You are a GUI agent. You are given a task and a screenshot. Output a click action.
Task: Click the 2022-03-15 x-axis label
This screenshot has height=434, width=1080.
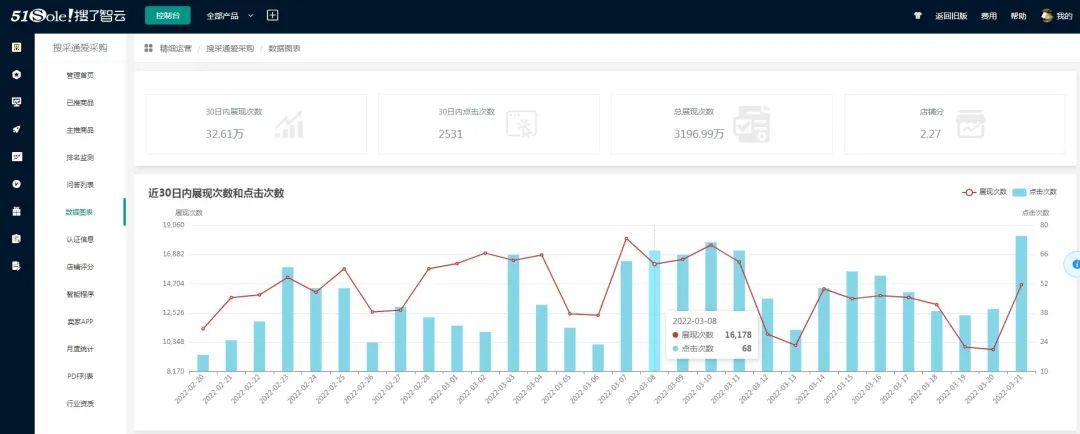840,389
